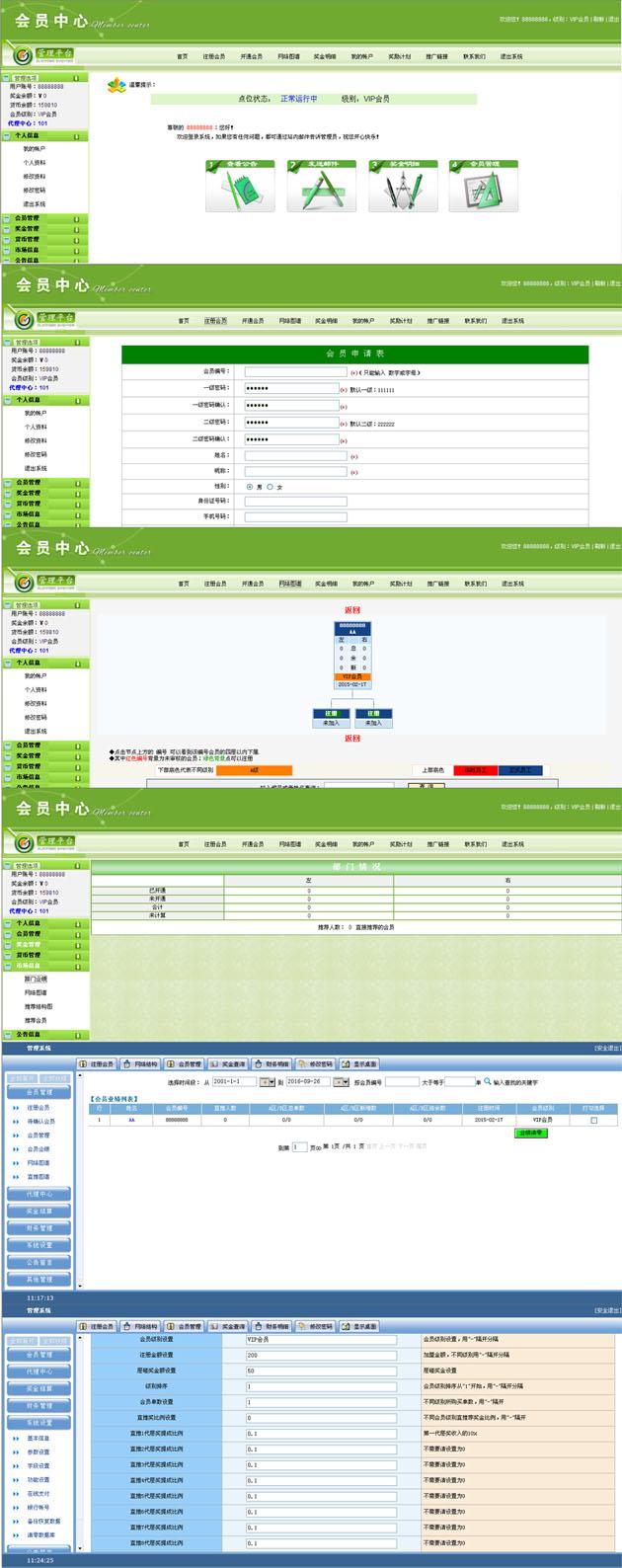
Task: Click the arrow icon beside 清零数据库
Action: (16, 1534)
